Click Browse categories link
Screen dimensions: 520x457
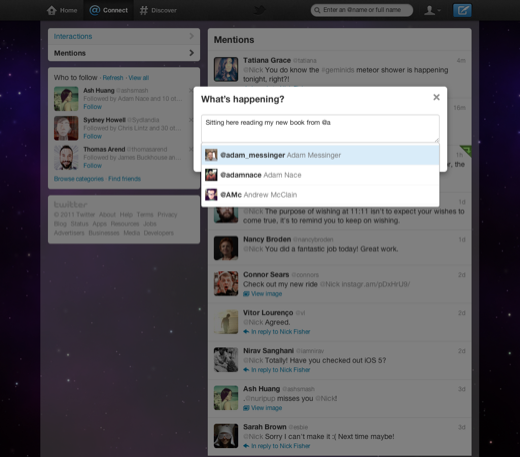[79, 179]
